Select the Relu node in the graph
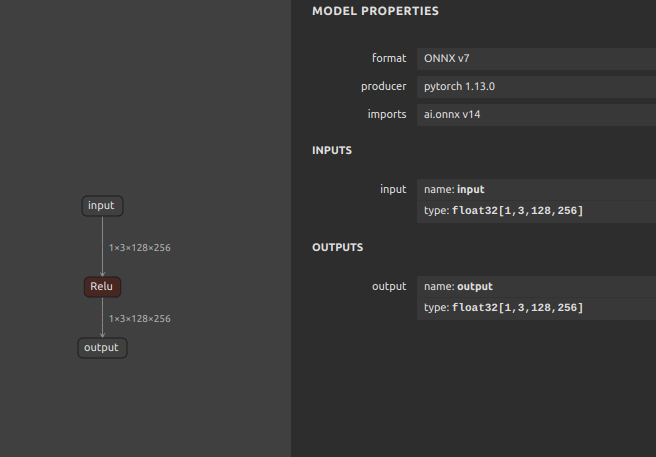Image resolution: width=656 pixels, height=457 pixels. coord(102,287)
